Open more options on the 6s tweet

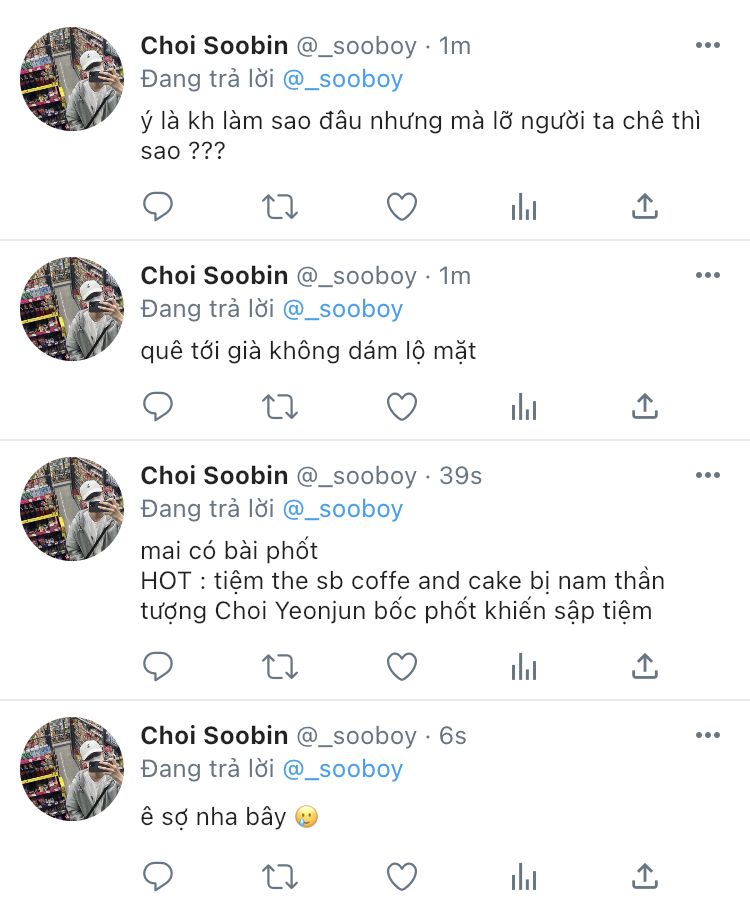(708, 735)
